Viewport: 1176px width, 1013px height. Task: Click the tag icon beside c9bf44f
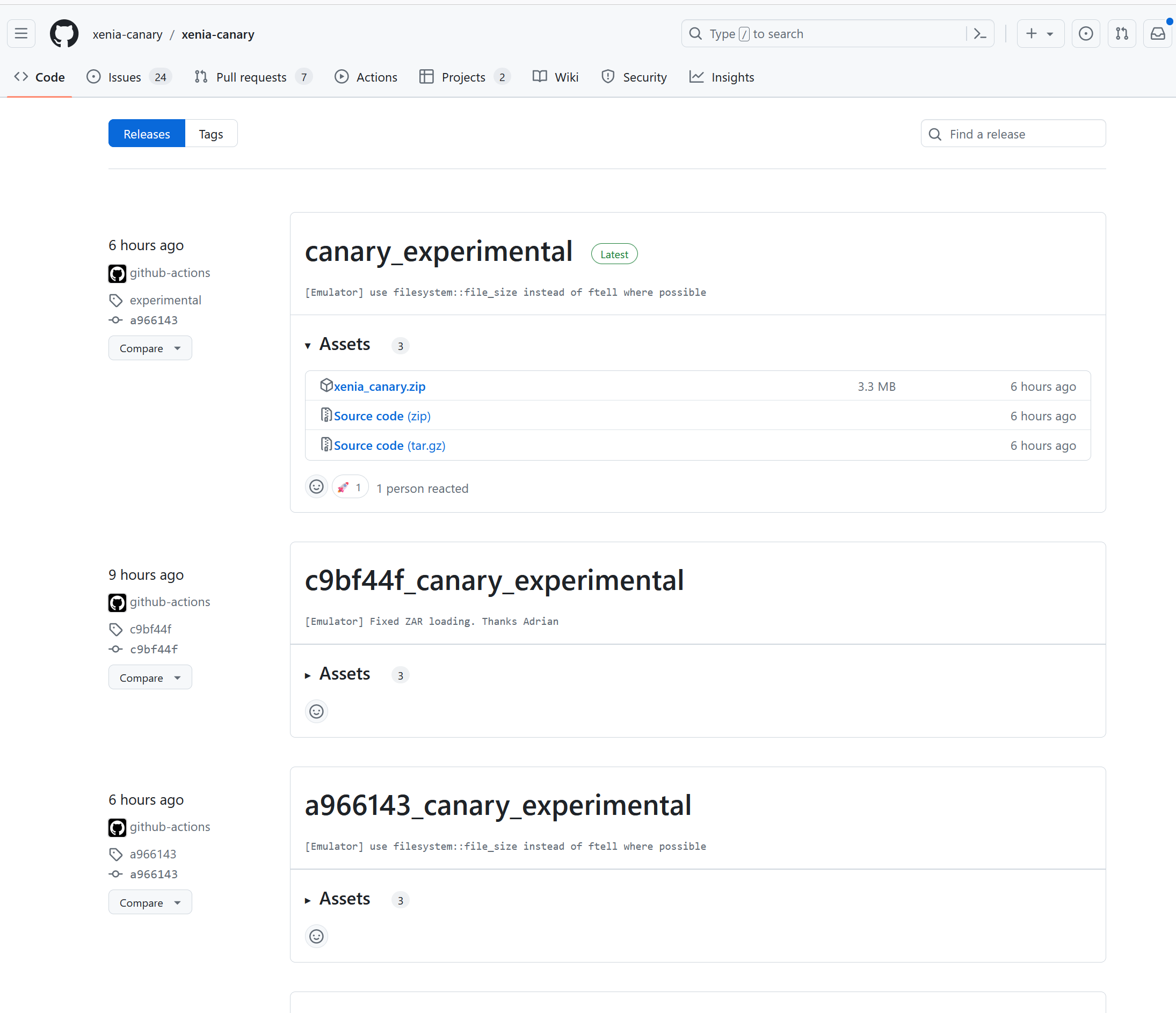[x=116, y=629]
